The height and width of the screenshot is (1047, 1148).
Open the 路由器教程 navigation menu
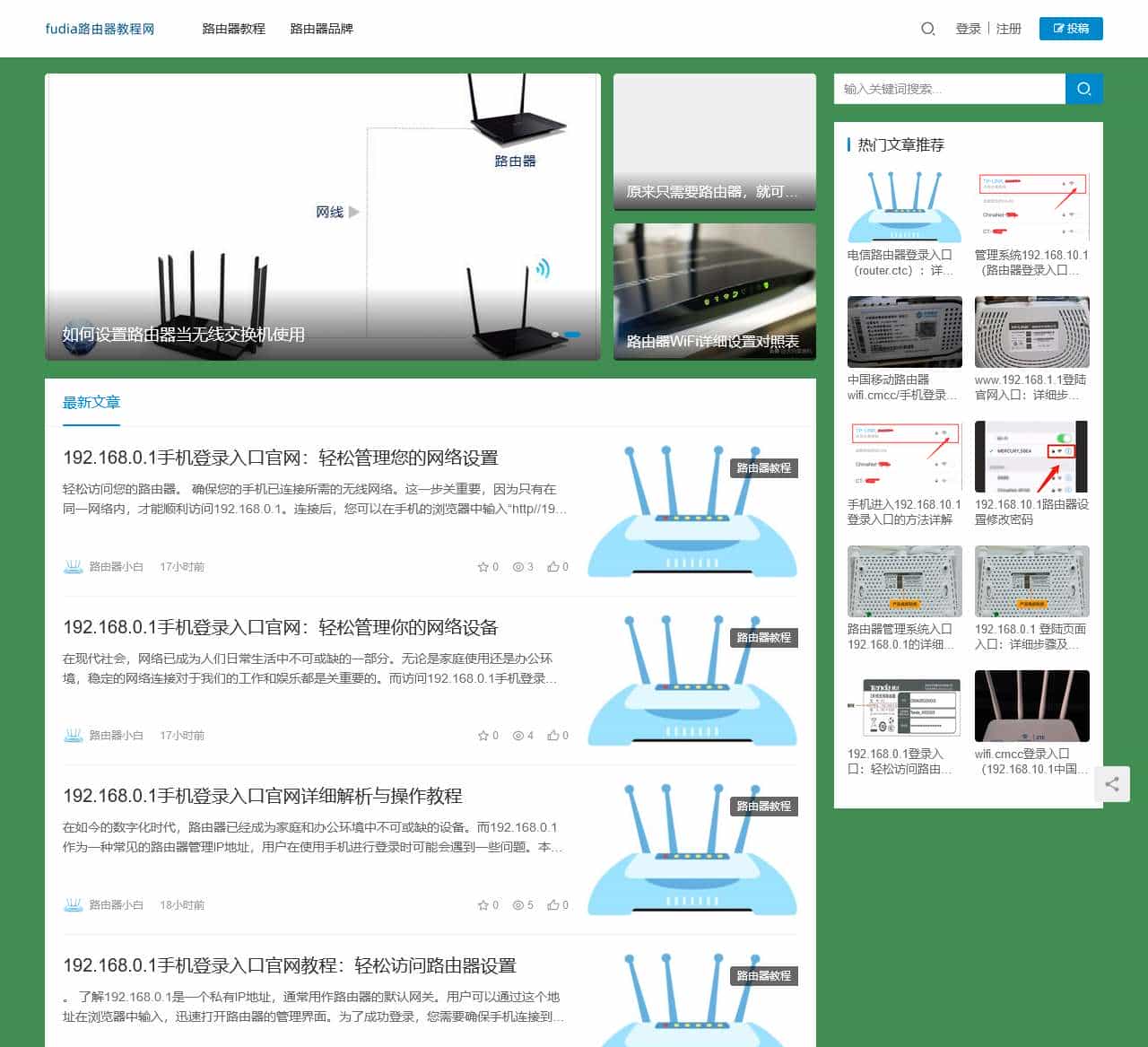(x=234, y=29)
